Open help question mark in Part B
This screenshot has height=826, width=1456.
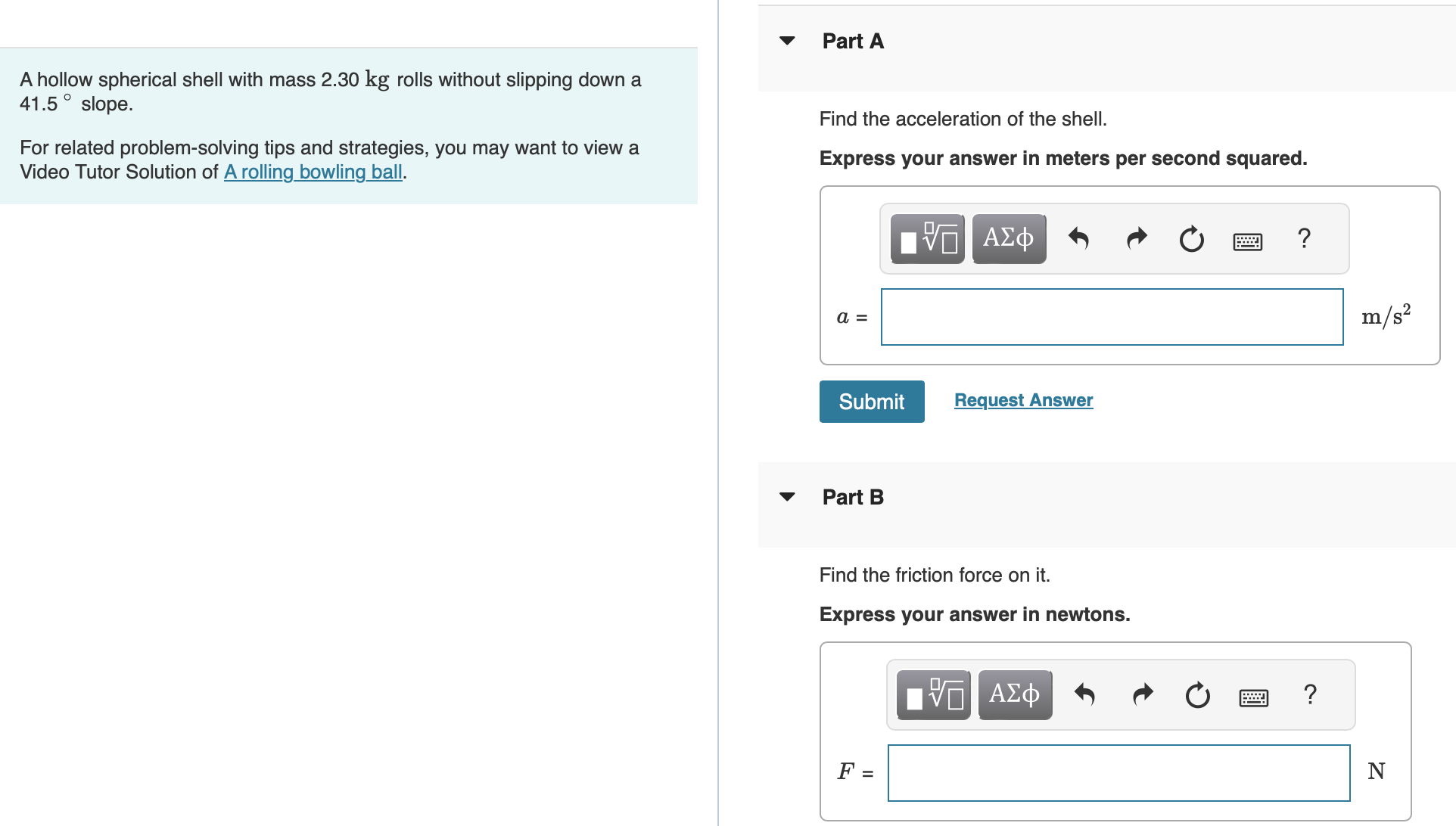tap(1310, 694)
